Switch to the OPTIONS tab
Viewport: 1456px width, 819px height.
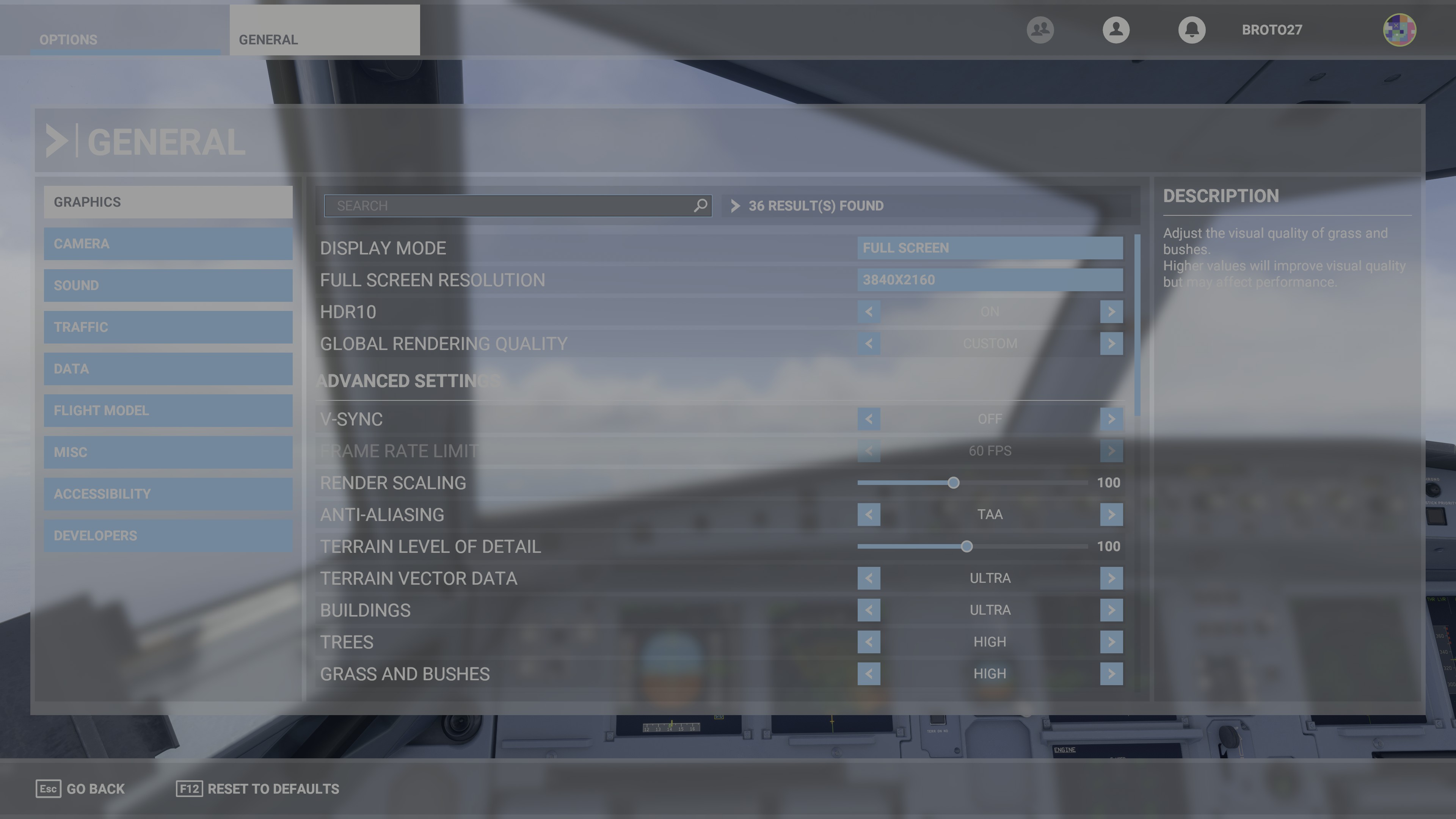tap(68, 39)
